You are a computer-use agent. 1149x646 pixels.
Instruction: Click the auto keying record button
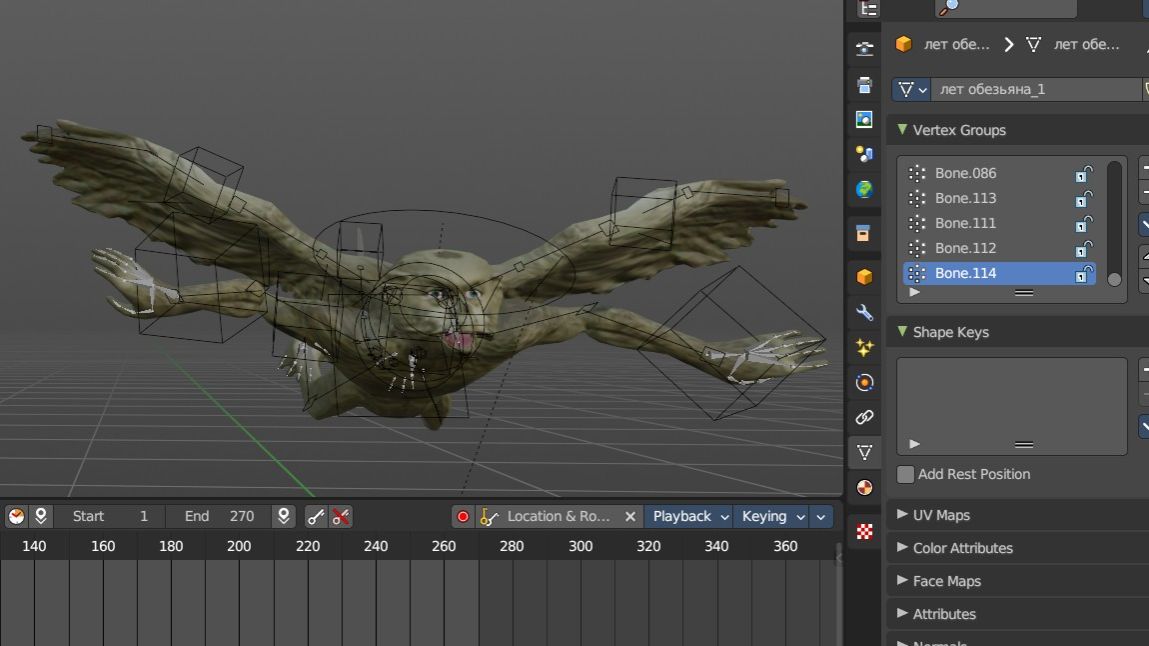point(462,517)
